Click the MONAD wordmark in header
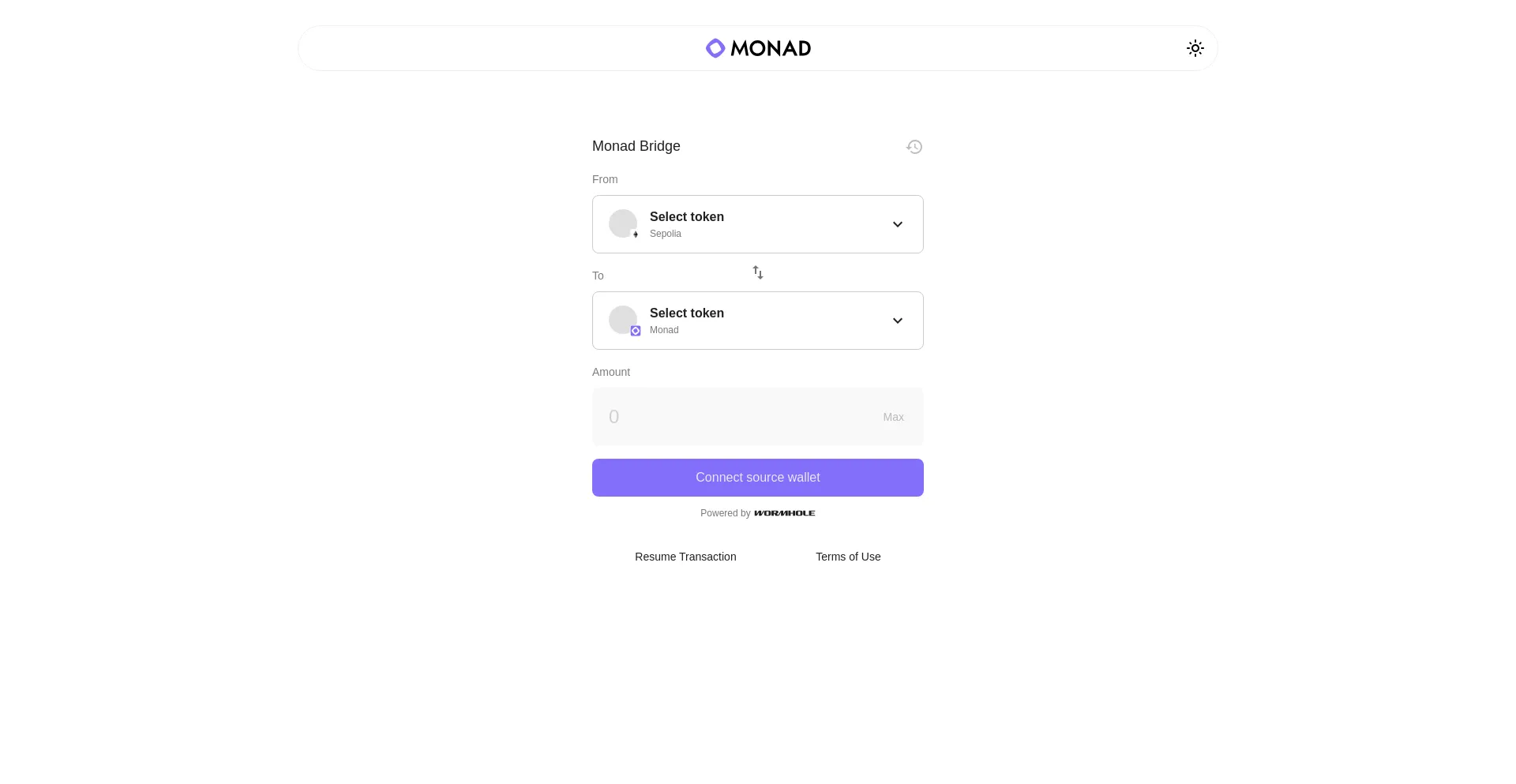This screenshot has width=1516, height=784. pyautogui.click(x=771, y=48)
